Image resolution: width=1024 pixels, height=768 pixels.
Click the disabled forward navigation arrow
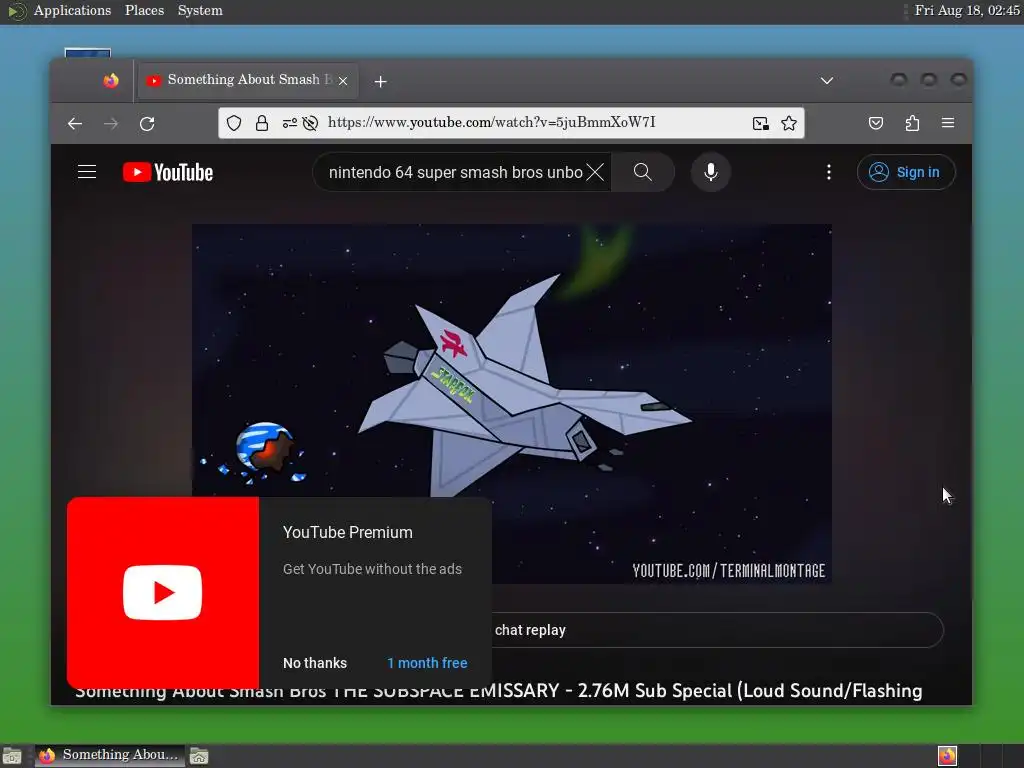click(x=111, y=123)
